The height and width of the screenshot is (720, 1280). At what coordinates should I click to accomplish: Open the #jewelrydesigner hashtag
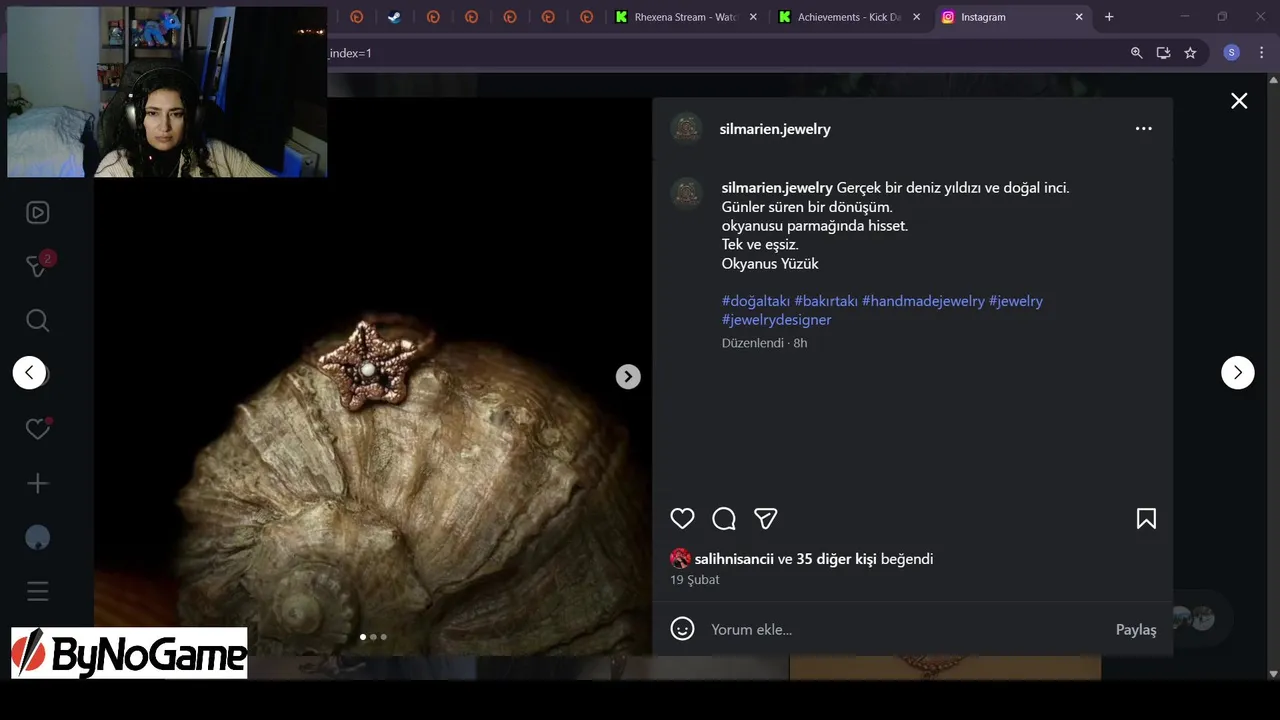[x=776, y=320]
